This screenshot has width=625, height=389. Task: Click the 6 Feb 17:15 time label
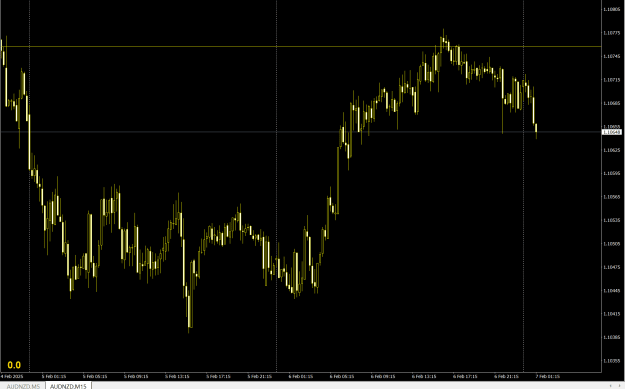point(465,376)
